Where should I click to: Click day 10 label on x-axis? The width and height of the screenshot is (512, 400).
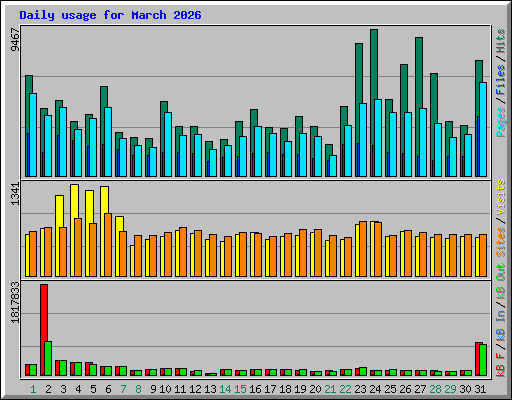click(x=165, y=389)
